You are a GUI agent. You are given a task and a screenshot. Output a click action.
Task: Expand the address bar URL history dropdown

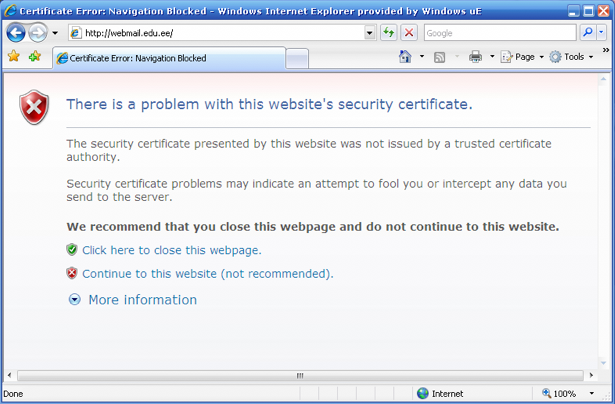[369, 33]
